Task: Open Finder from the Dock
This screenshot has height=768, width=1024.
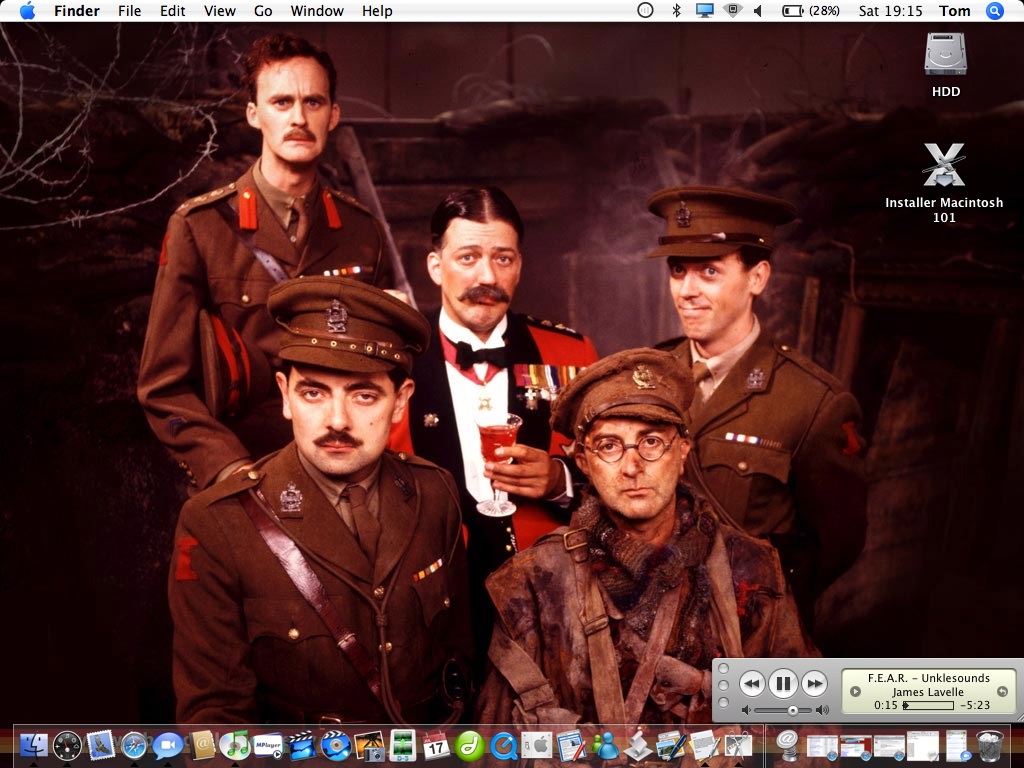Action: pyautogui.click(x=33, y=745)
